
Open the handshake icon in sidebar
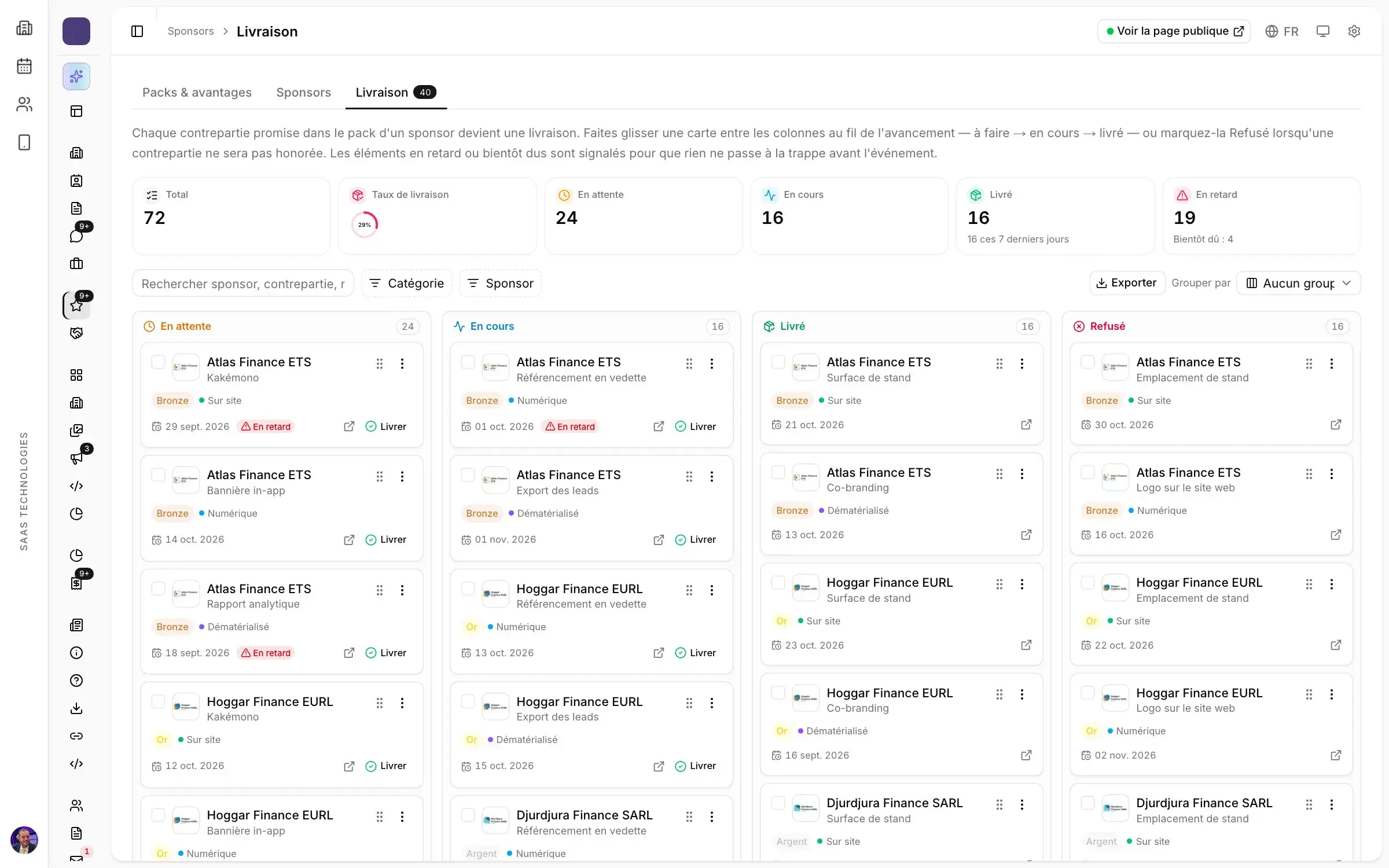(76, 333)
